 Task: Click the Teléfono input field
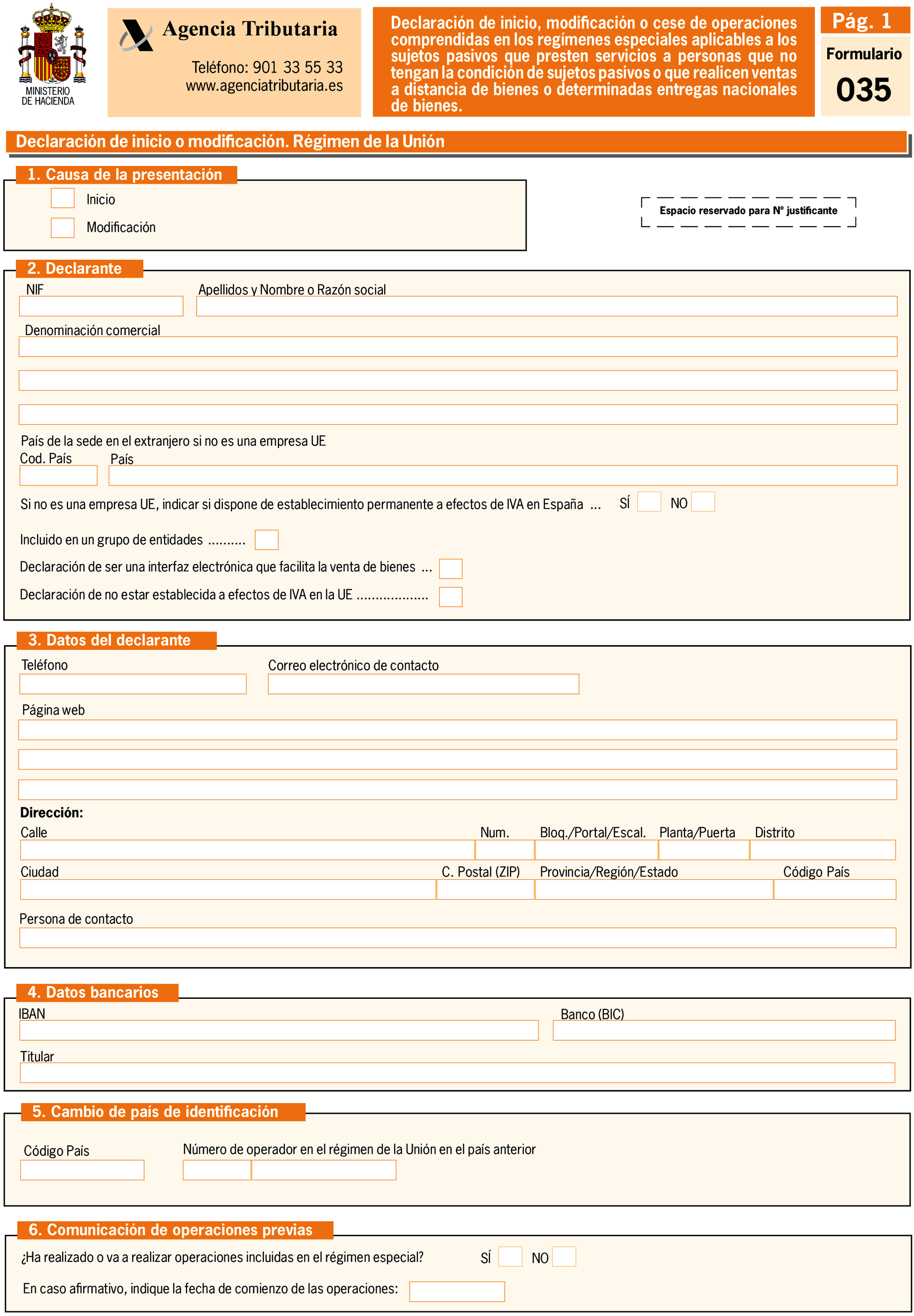pos(133,684)
